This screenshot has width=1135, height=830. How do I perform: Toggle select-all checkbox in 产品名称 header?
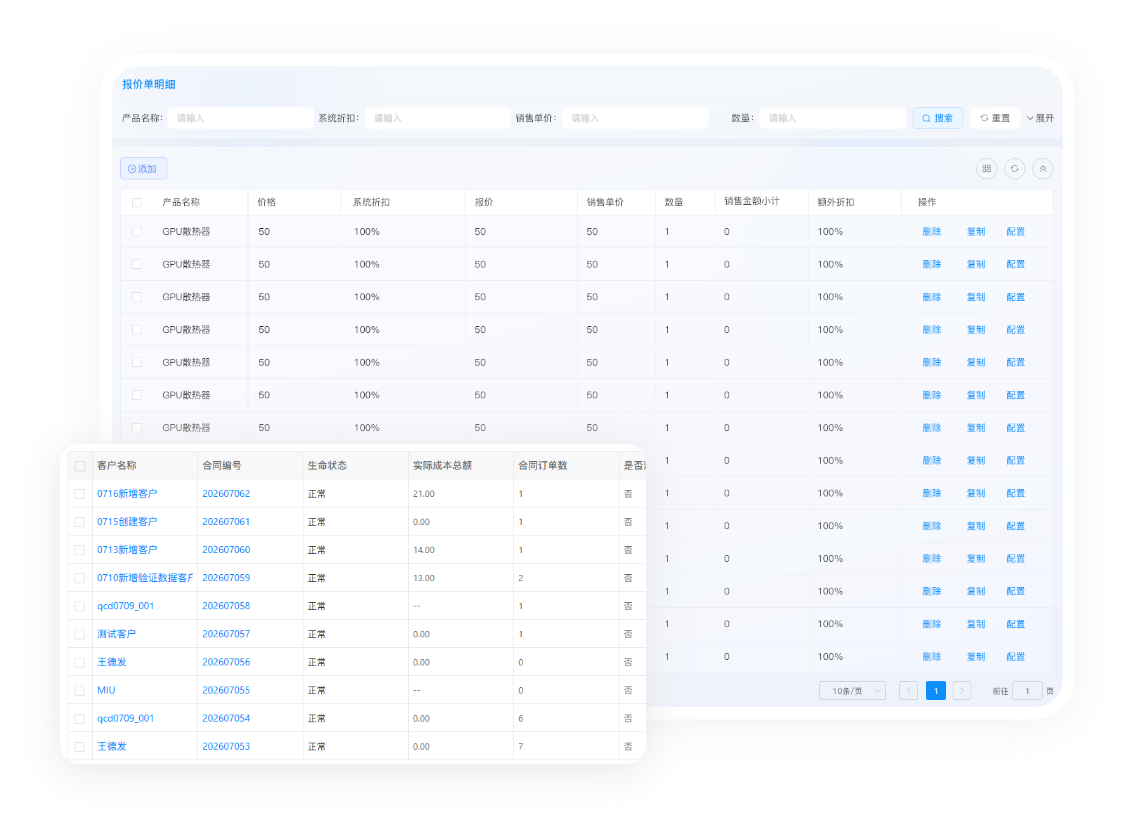coord(137,203)
